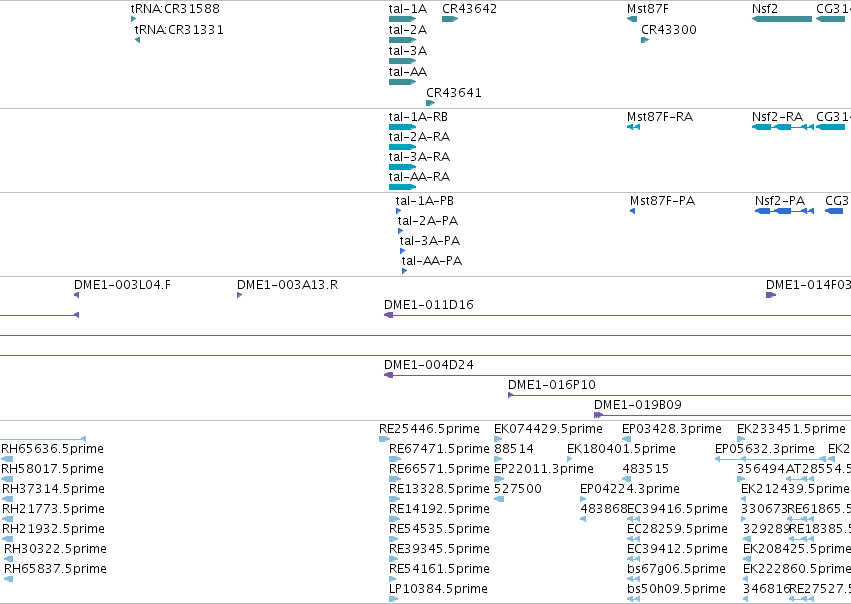
Task: Click the RE66571.5prime EST
Action: 395,480
